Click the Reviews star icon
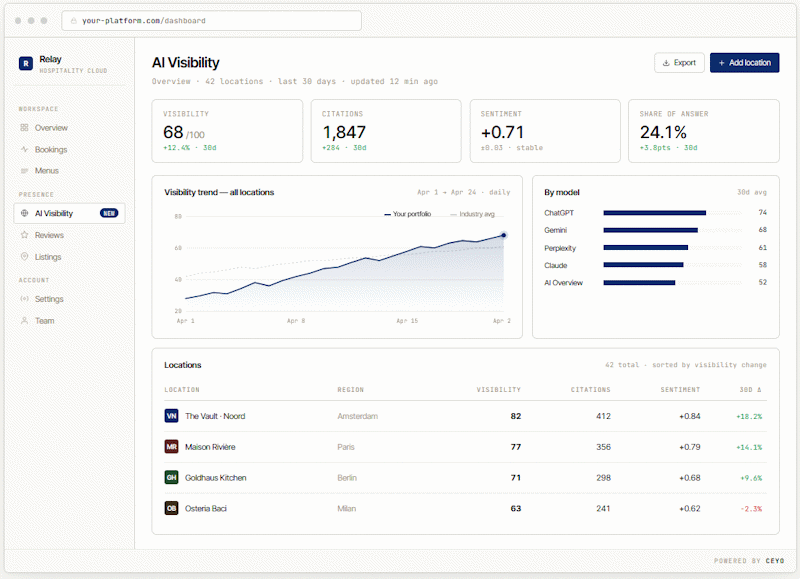This screenshot has width=800, height=579. 24,235
